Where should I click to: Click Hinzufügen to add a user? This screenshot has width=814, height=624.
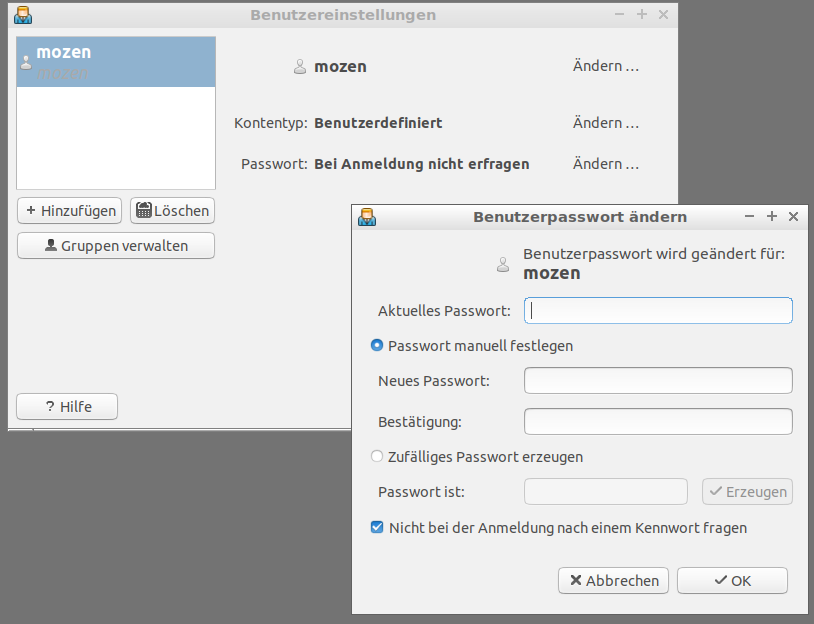click(x=69, y=211)
